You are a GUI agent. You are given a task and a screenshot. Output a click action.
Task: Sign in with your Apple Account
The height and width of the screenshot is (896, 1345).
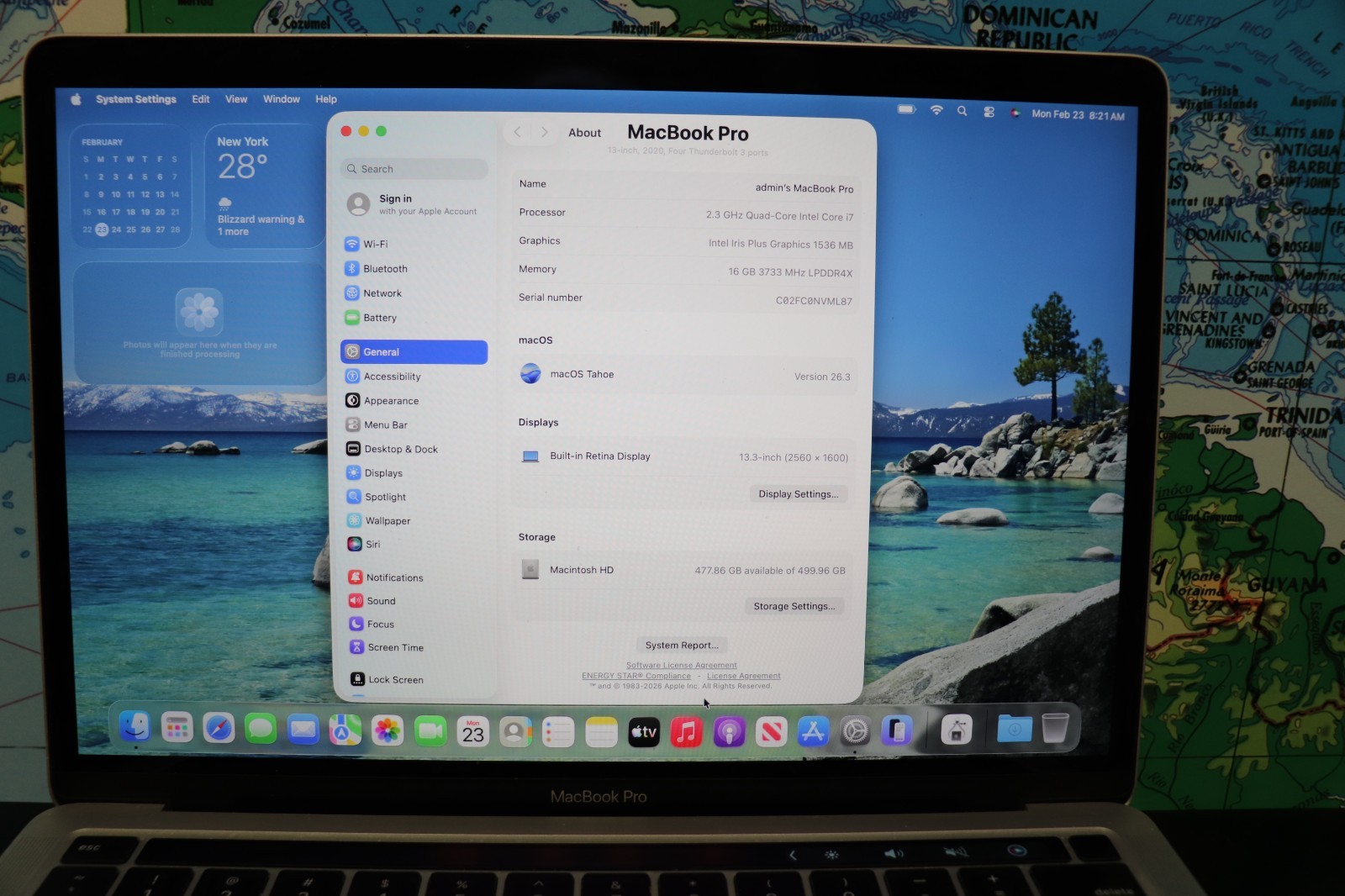(x=414, y=204)
